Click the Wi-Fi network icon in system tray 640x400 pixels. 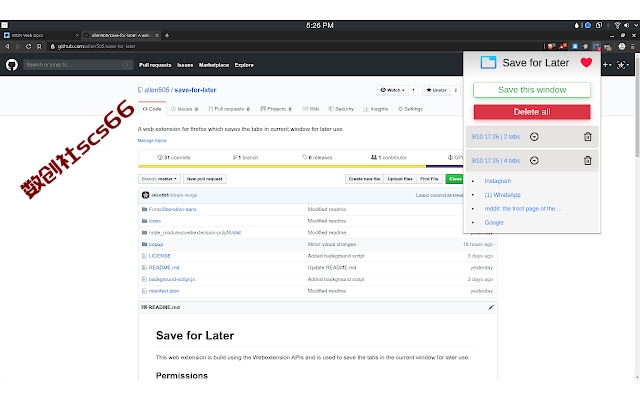click(617, 25)
